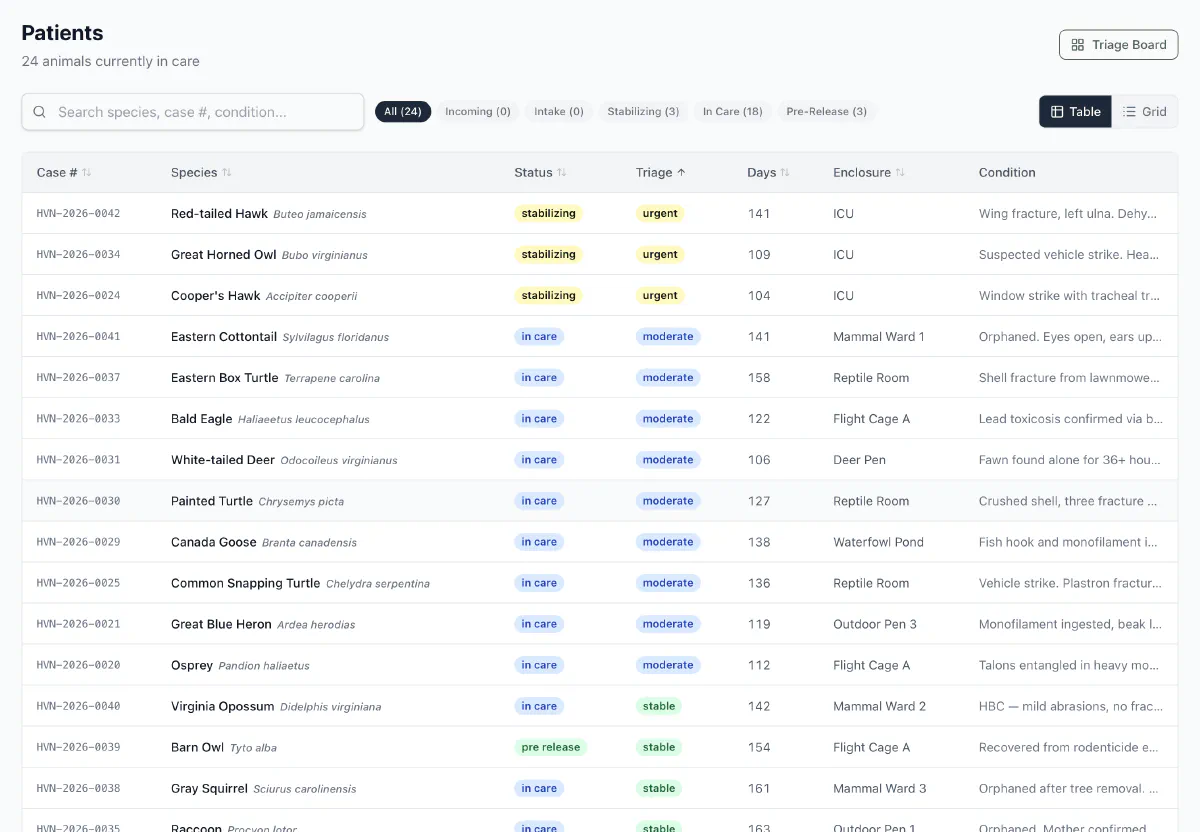
Task: Click the sort icon next to Species header
Action: [x=227, y=173]
